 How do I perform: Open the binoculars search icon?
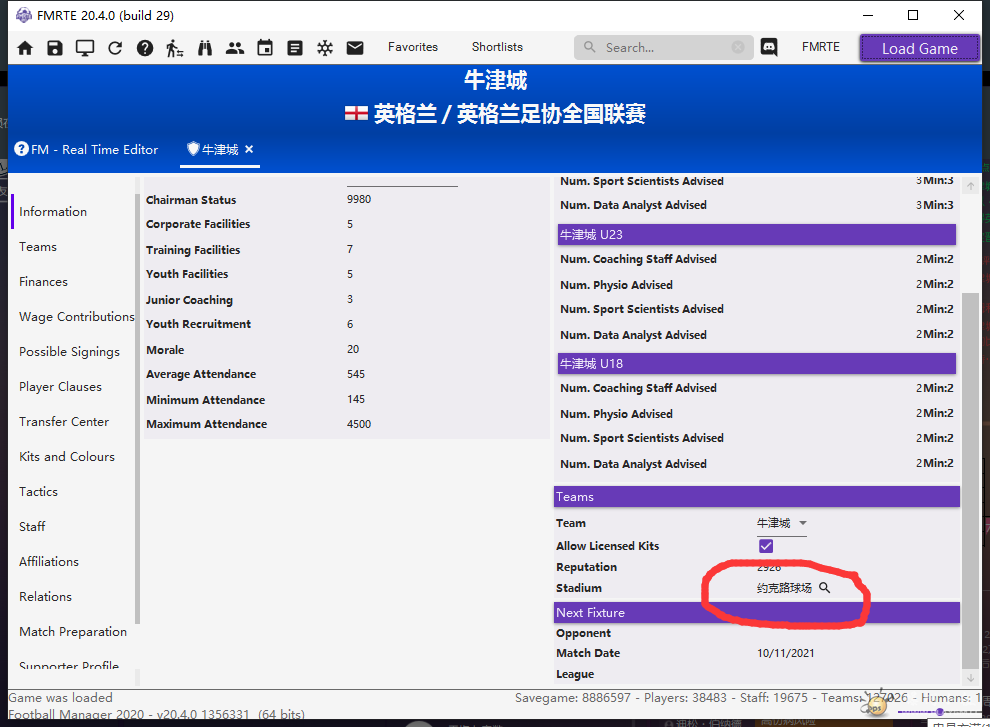[x=205, y=48]
